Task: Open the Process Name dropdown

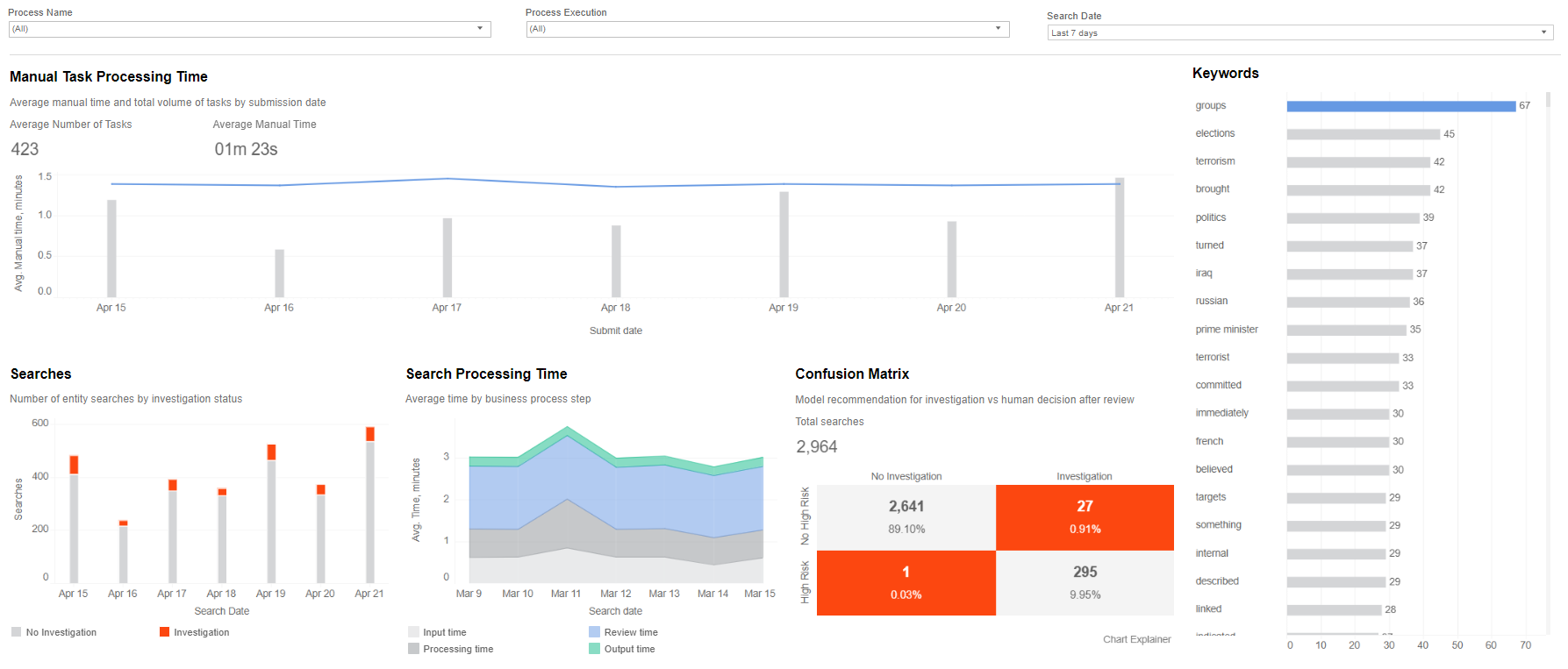Action: coord(249,29)
